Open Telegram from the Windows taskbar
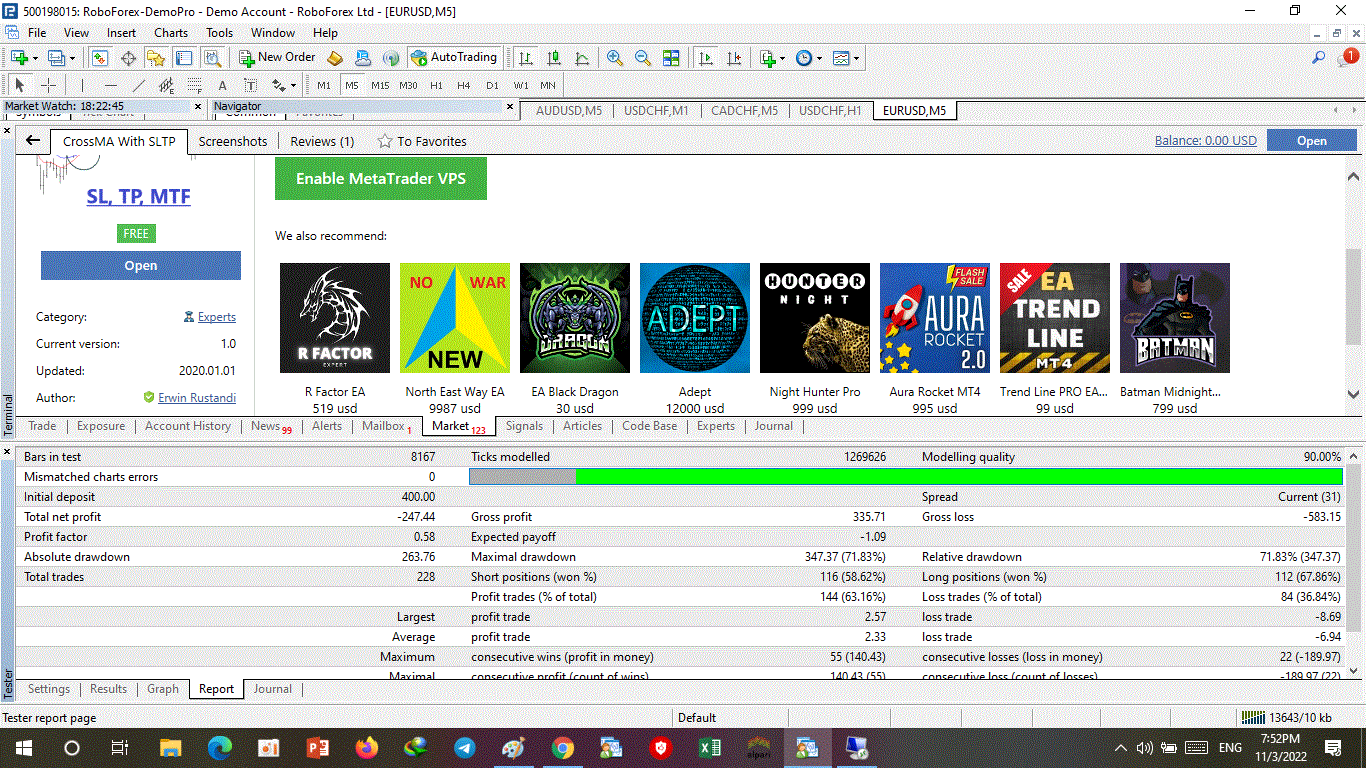Viewport: 1366px width, 768px height. point(465,747)
